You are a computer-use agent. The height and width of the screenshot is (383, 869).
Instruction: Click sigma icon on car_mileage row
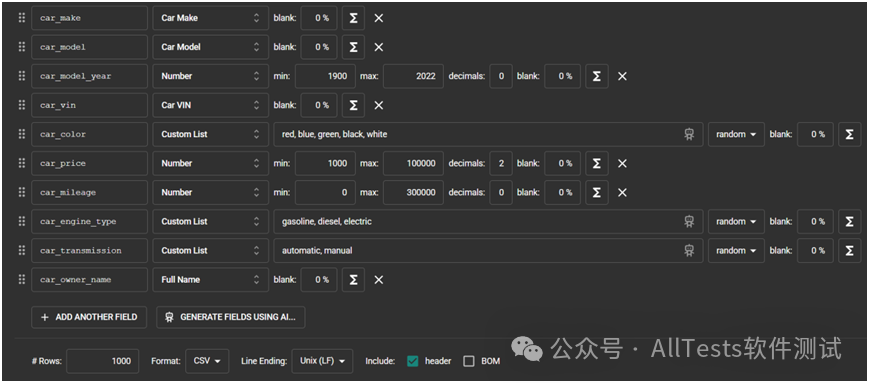(x=597, y=192)
